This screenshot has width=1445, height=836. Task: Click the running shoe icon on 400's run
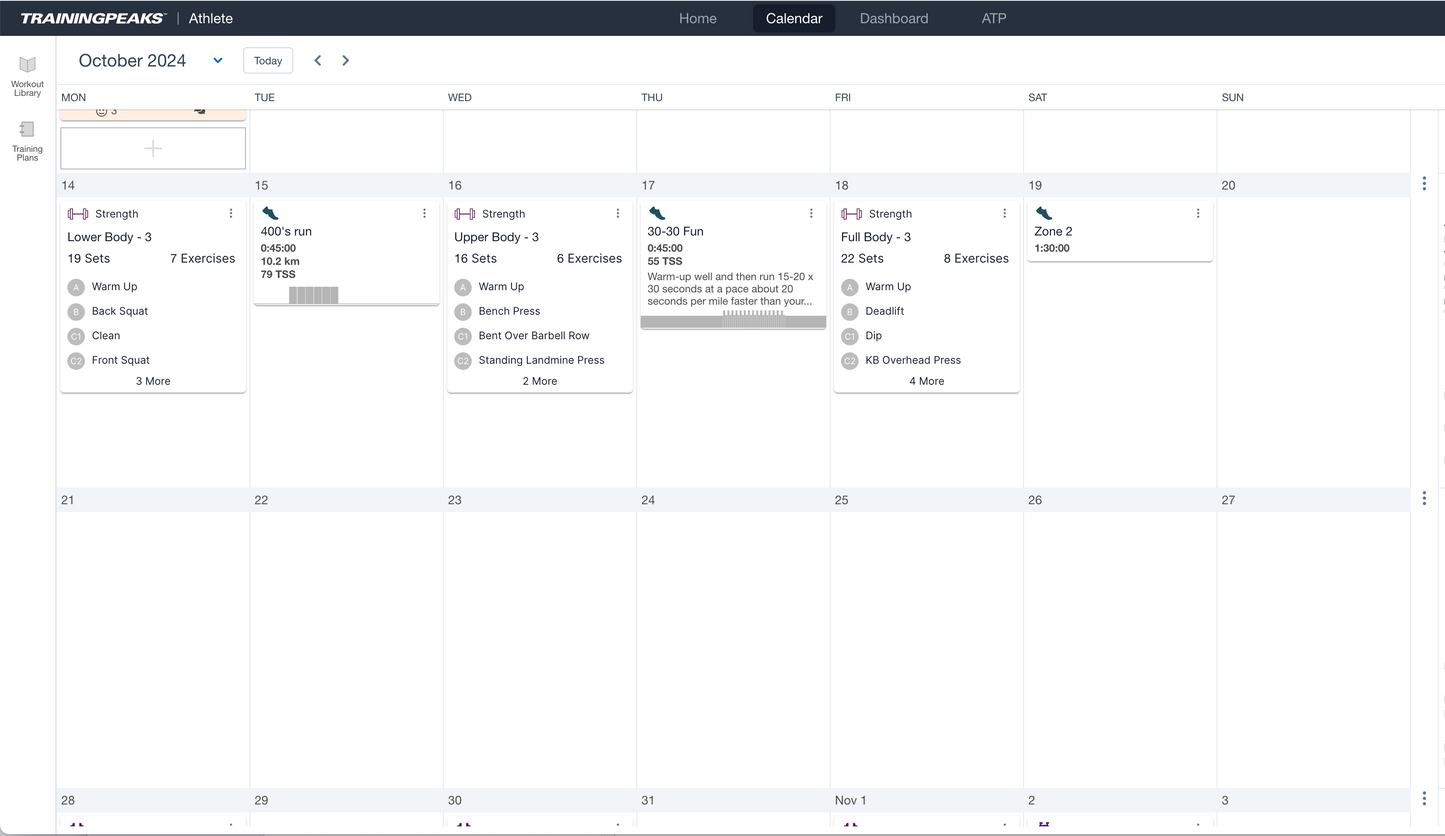(x=270, y=213)
